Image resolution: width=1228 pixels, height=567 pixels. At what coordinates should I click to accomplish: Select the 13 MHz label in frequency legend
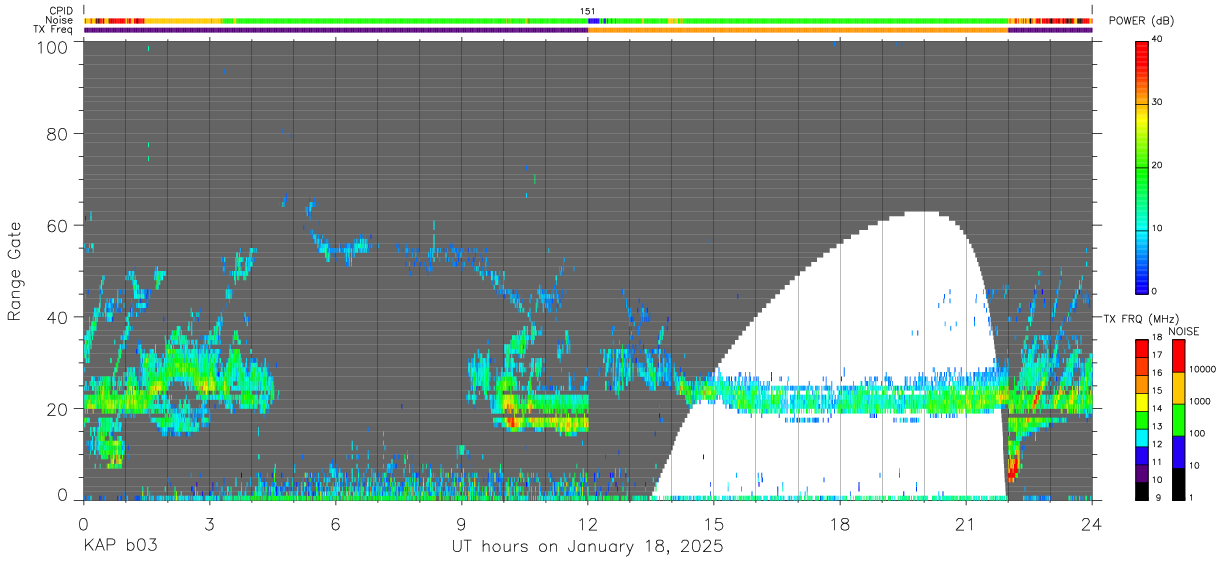click(x=1157, y=426)
